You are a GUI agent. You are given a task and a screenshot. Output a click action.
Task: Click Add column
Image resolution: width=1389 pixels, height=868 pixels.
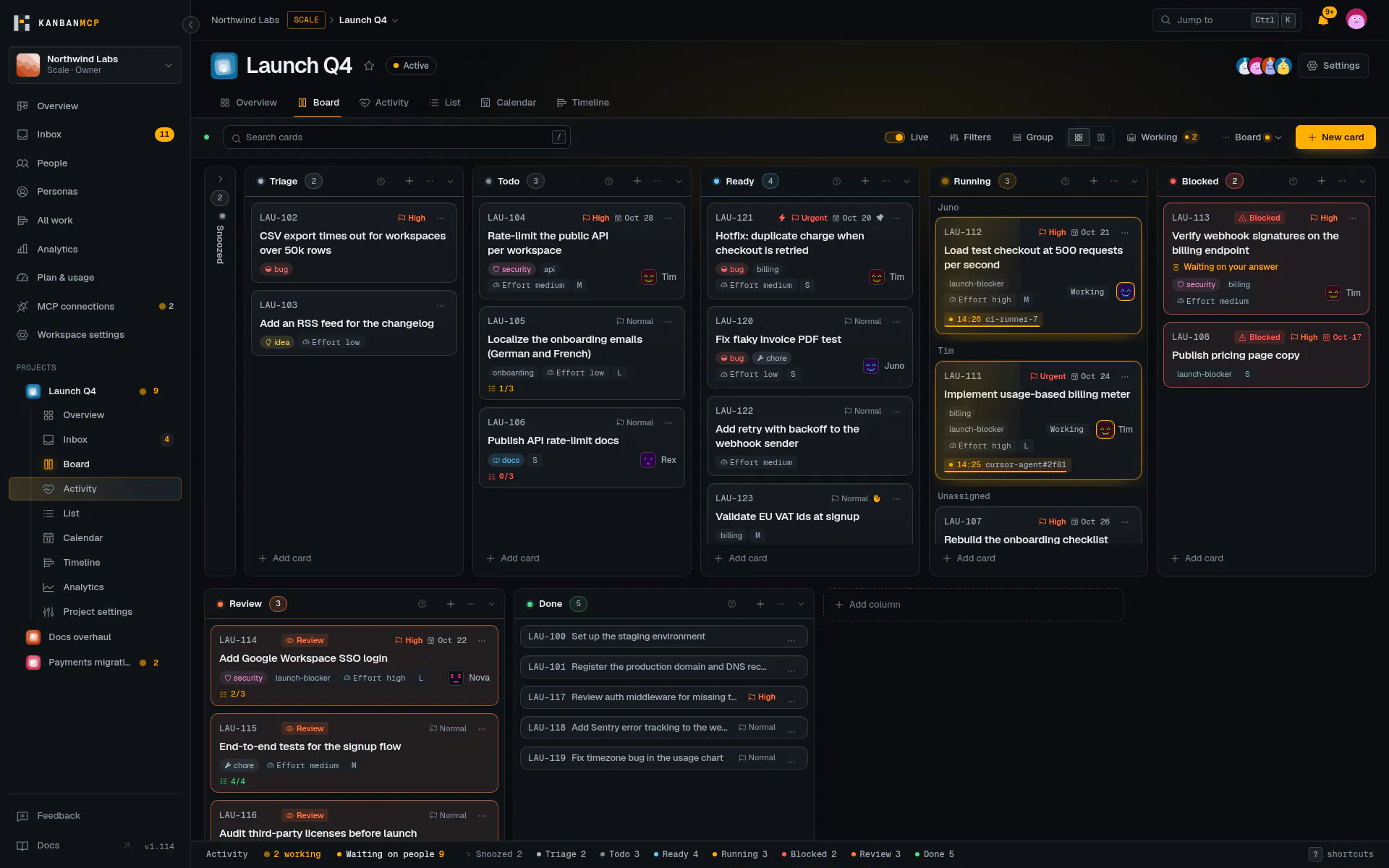[x=973, y=605]
